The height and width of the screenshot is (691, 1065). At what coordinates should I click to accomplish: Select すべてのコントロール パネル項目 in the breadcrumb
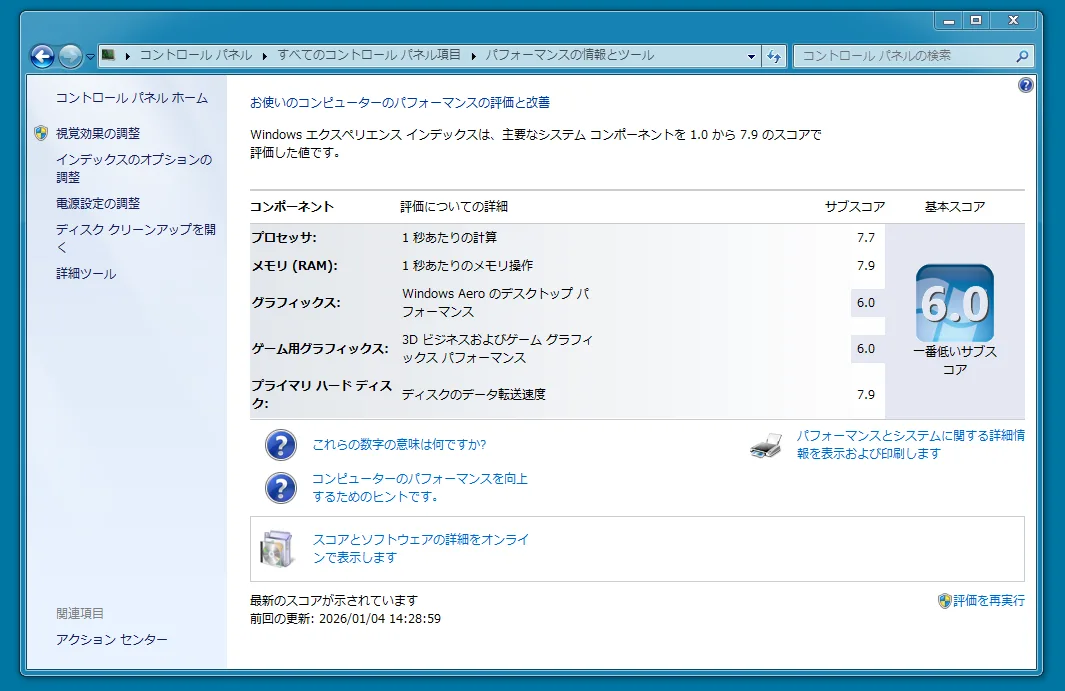(x=369, y=56)
